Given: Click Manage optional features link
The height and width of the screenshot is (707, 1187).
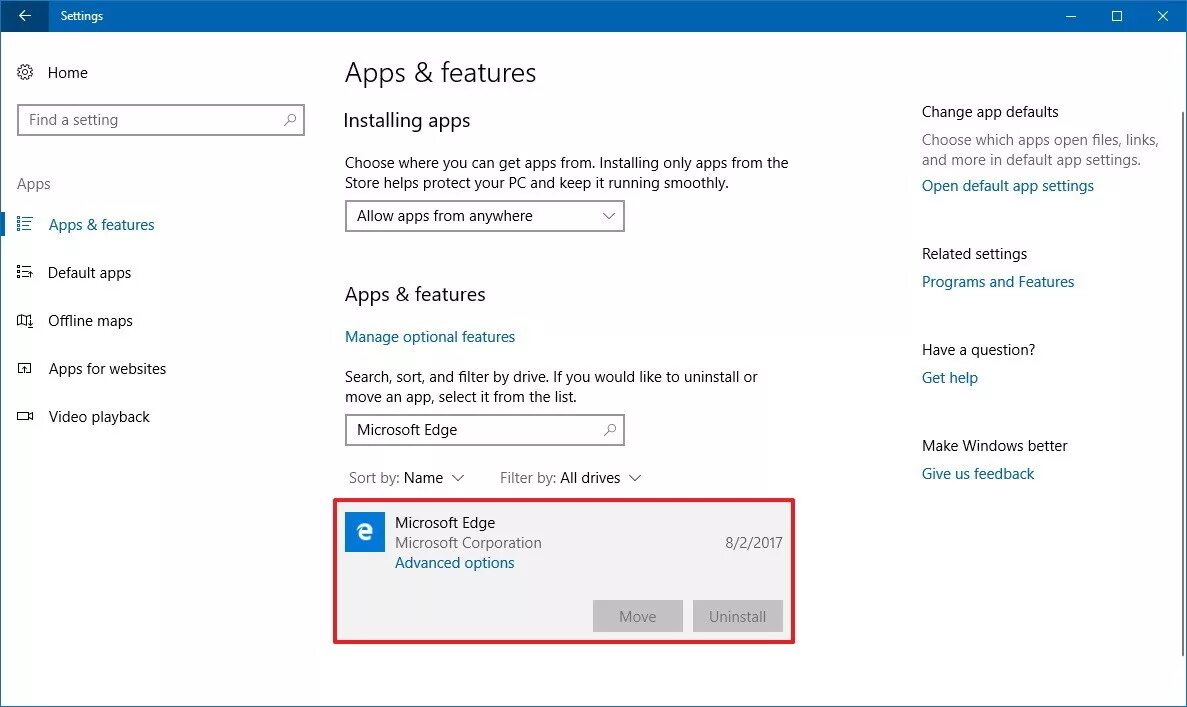Looking at the screenshot, I should (x=430, y=337).
